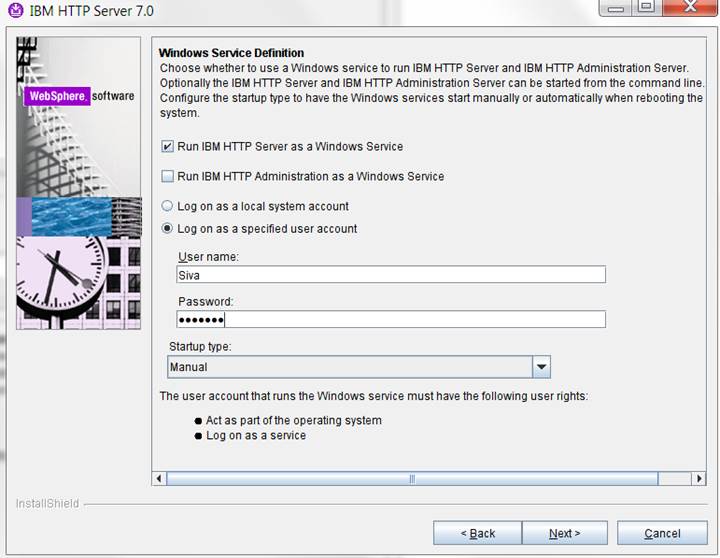
Task: Click the Password input field
Action: coord(391,319)
